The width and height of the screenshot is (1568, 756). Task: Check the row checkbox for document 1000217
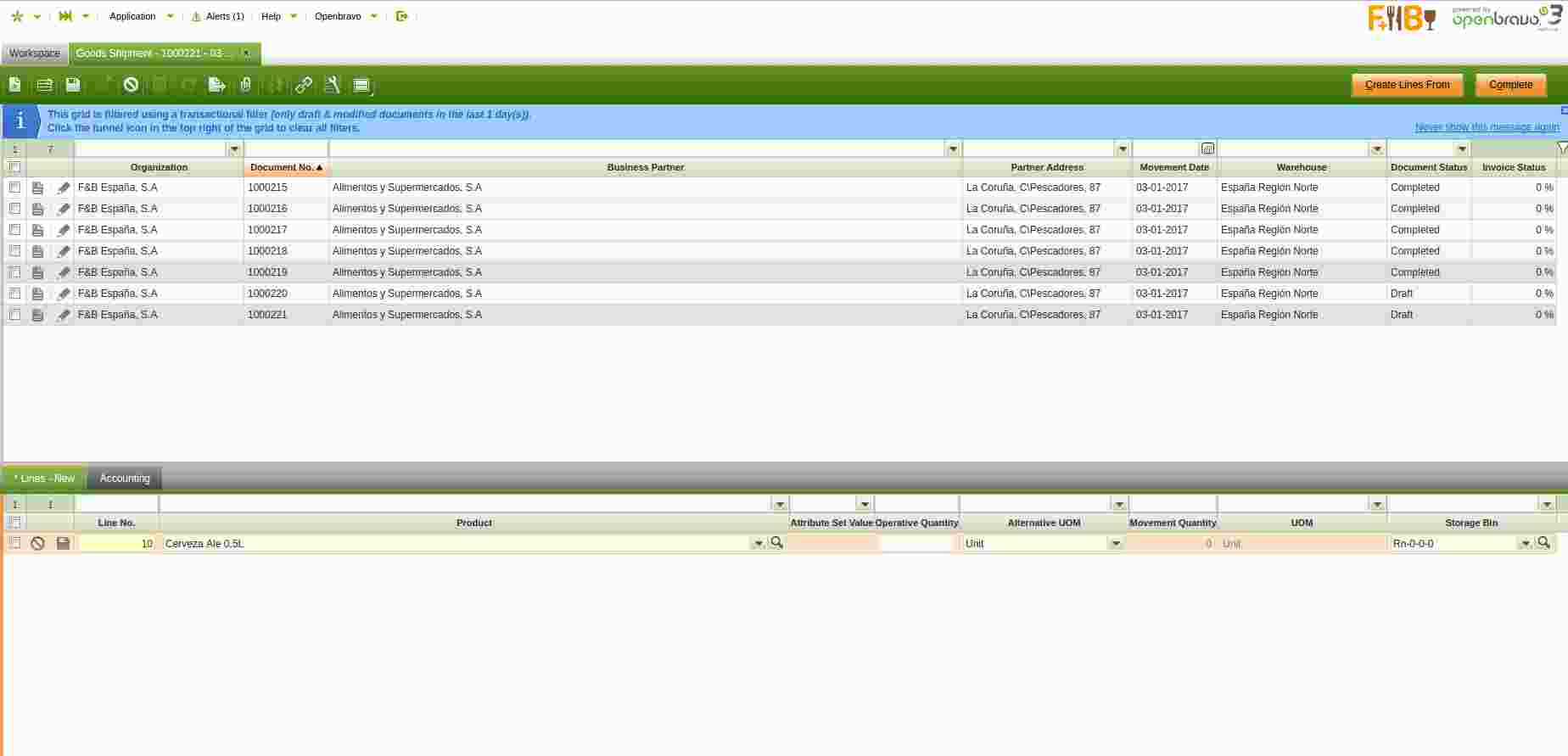pyautogui.click(x=14, y=230)
